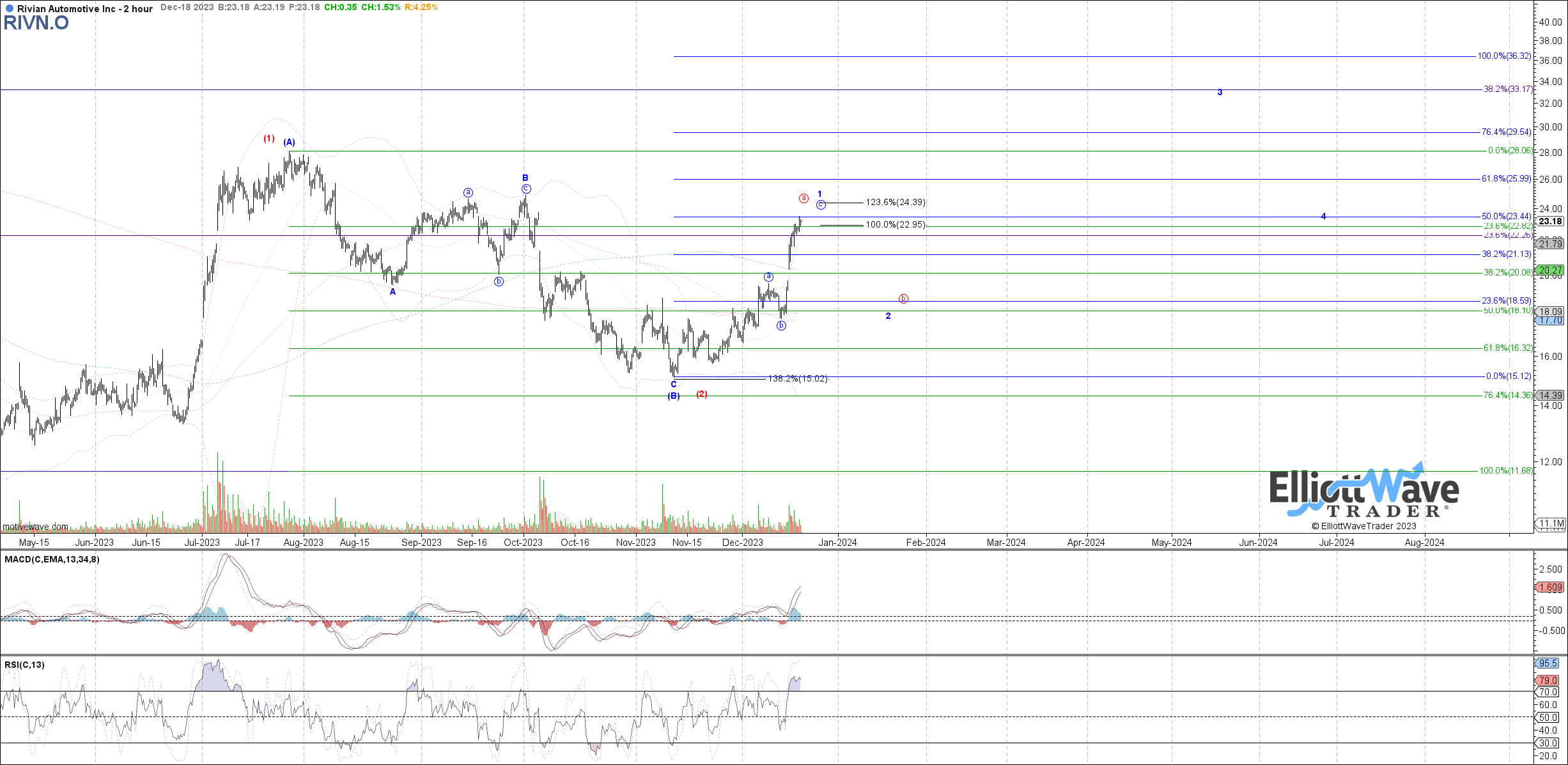Click the Jan-2024 date on time axis
This screenshot has width=1568, height=765.
[x=837, y=542]
